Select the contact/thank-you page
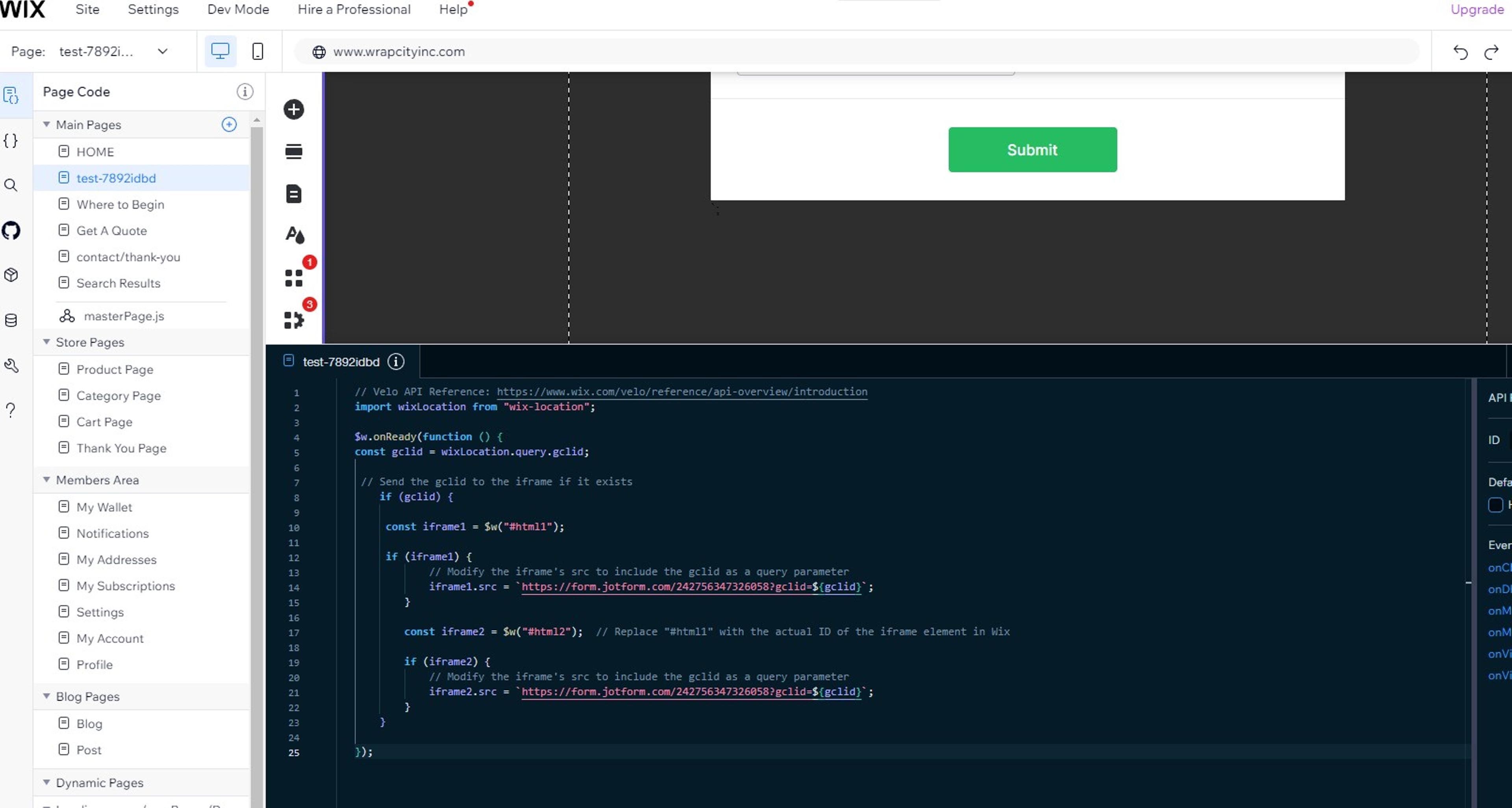This screenshot has width=1512, height=808. 141,257
